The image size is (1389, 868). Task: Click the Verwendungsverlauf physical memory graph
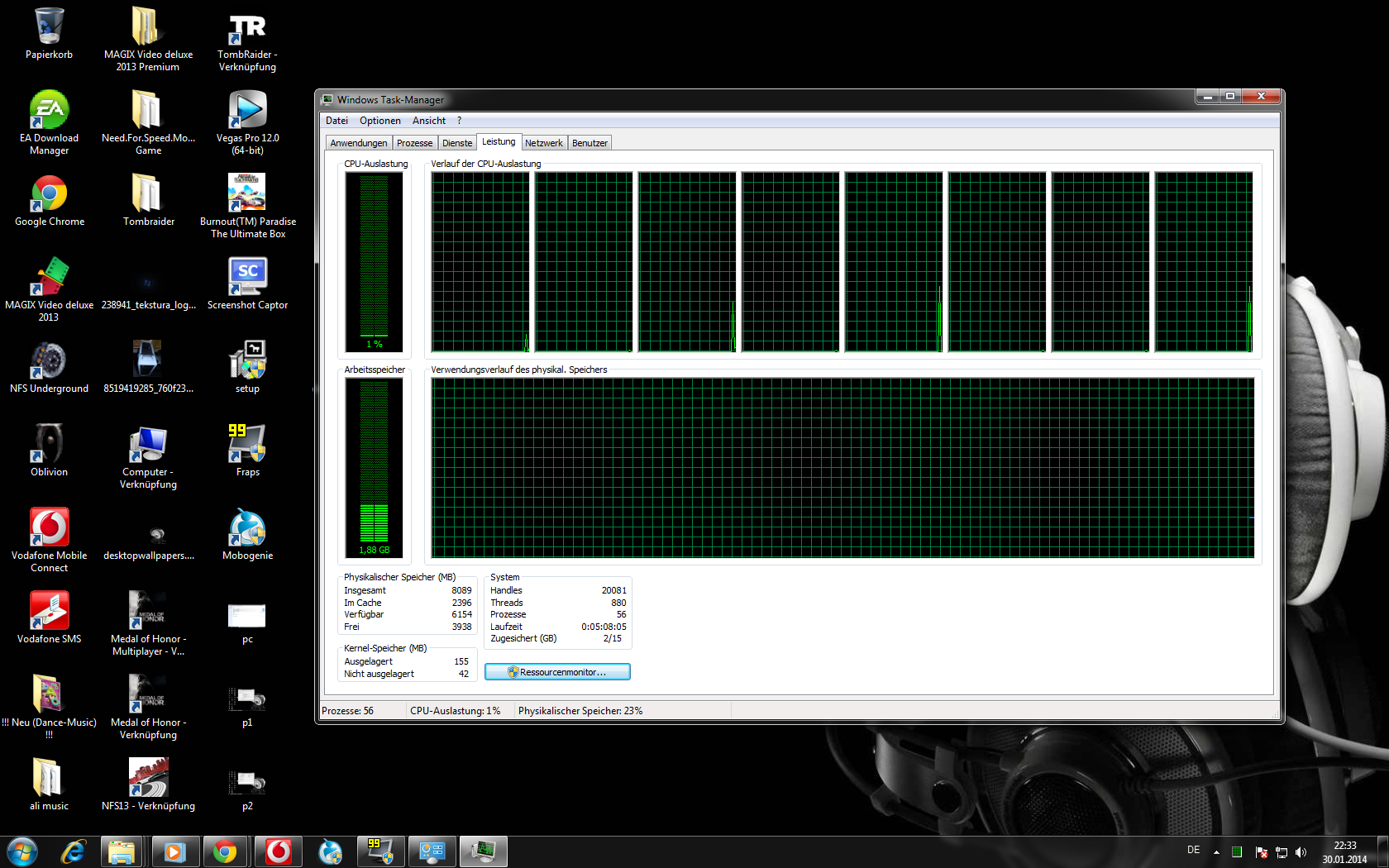pyautogui.click(x=842, y=468)
